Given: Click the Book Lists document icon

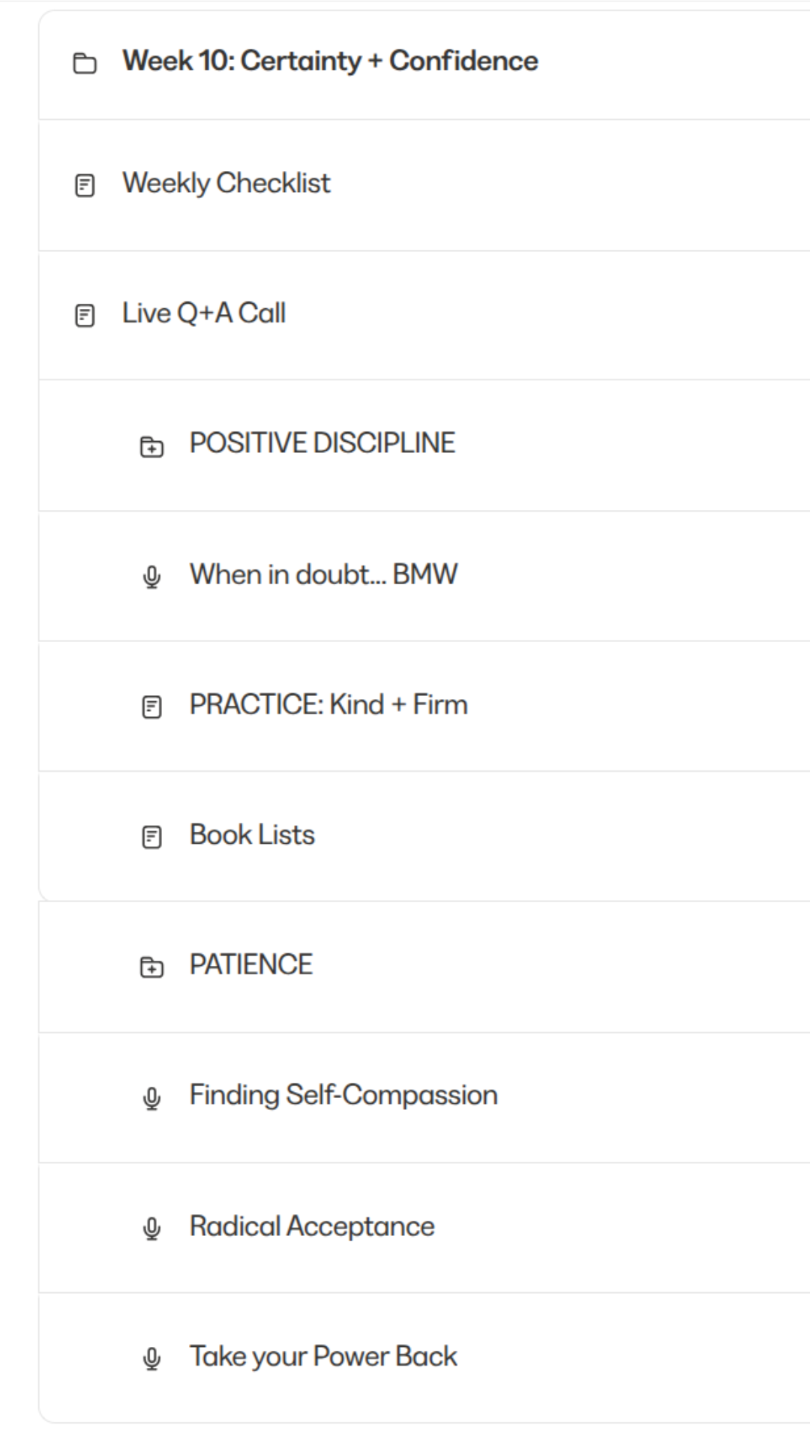Looking at the screenshot, I should tap(152, 837).
